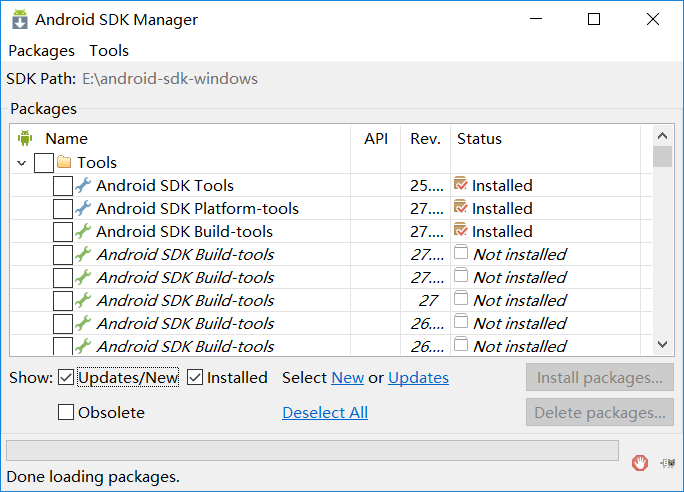Uncheck the Installed show checkbox
The height and width of the screenshot is (492, 684).
click(x=195, y=377)
